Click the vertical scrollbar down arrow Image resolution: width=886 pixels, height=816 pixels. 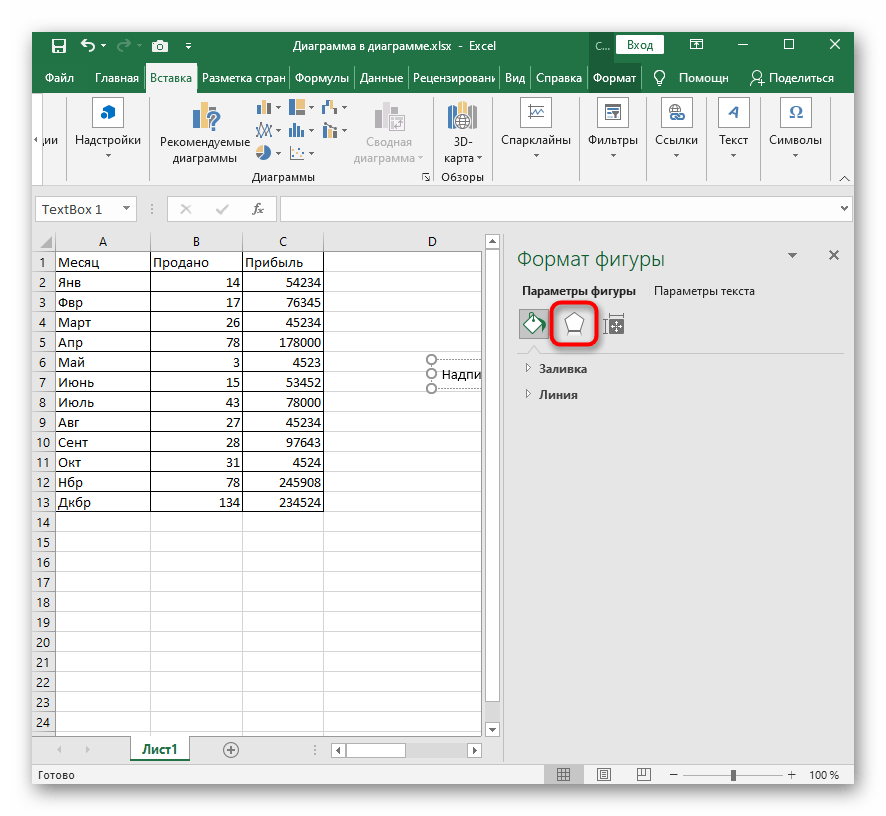pyautogui.click(x=493, y=730)
